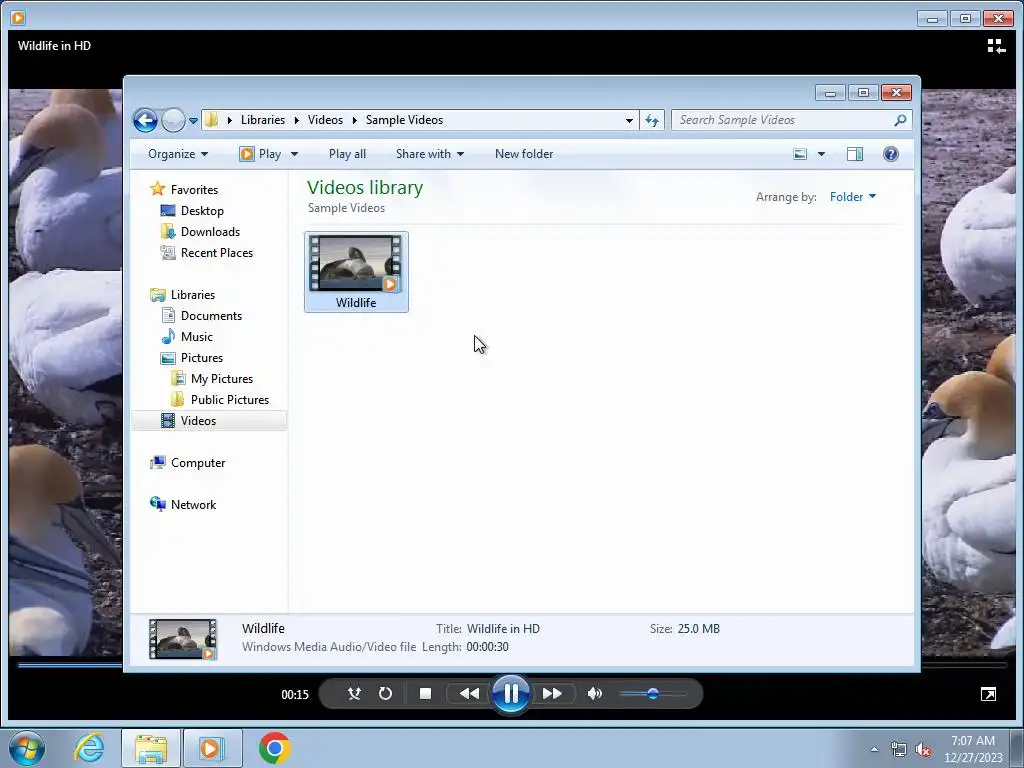Image resolution: width=1024 pixels, height=768 pixels.
Task: Open the Windows Start menu
Action: coord(27,748)
